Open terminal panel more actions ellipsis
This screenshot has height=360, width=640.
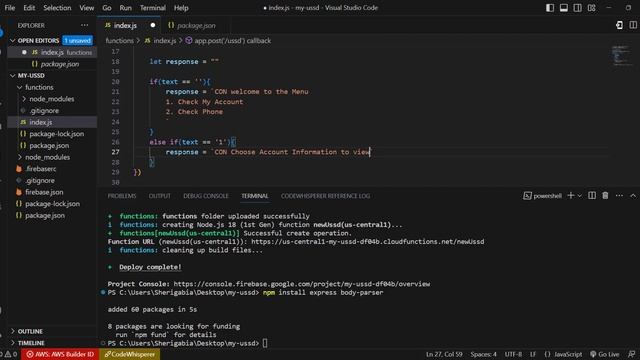[619, 196]
